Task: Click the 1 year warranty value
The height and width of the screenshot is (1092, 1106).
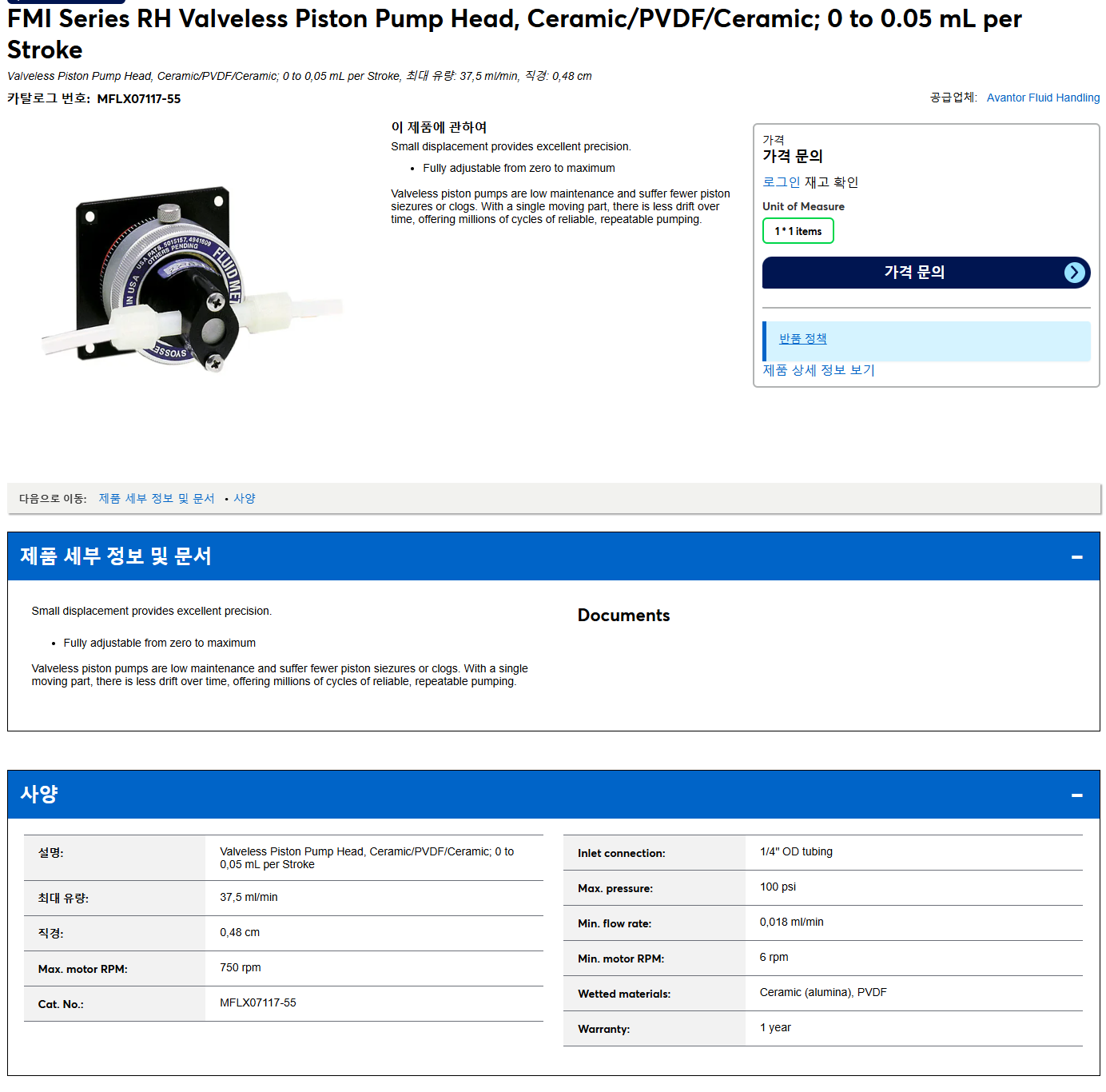Action: click(x=775, y=1028)
